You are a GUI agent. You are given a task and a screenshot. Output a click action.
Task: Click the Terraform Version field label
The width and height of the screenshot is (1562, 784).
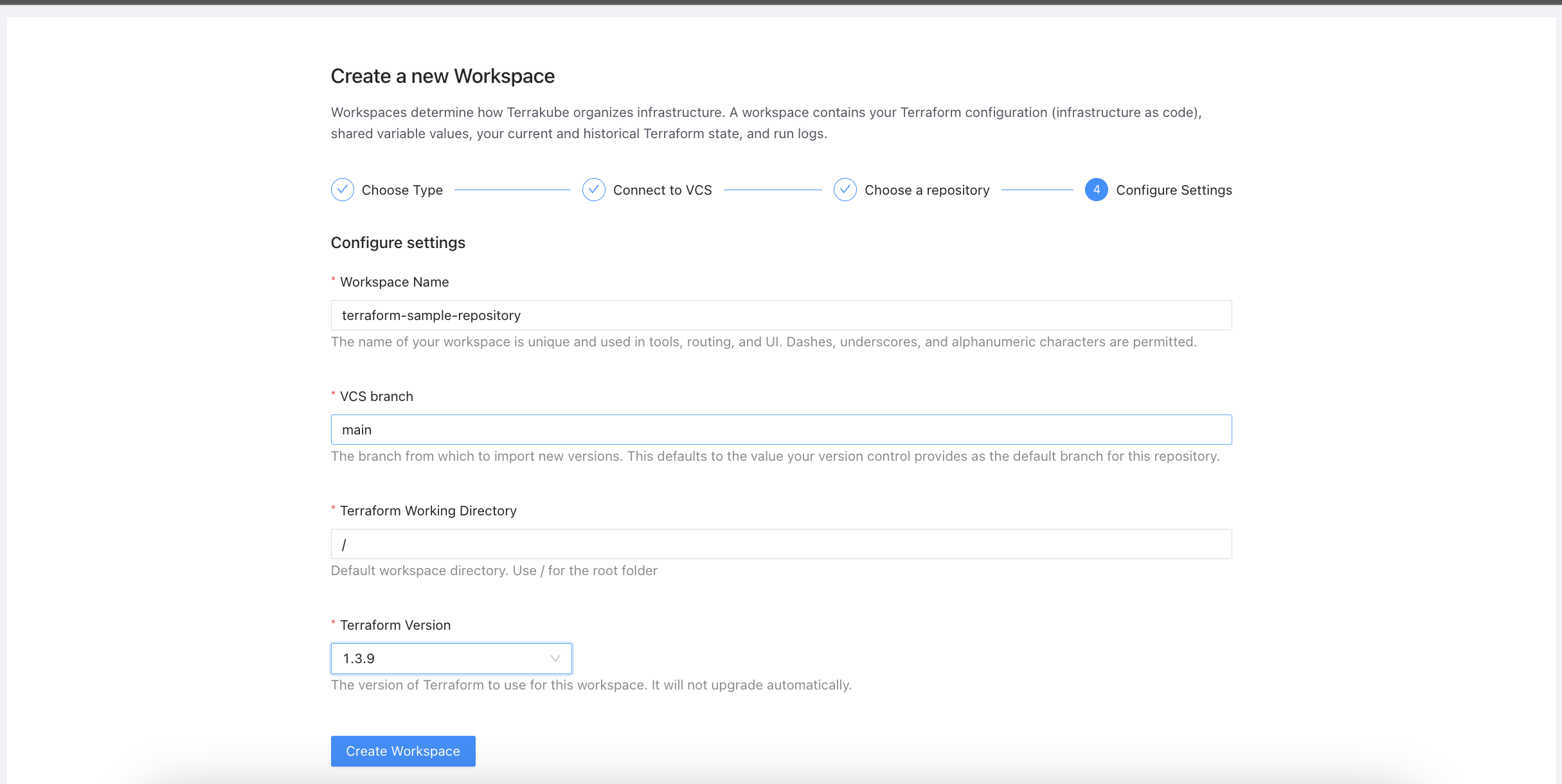(x=395, y=625)
